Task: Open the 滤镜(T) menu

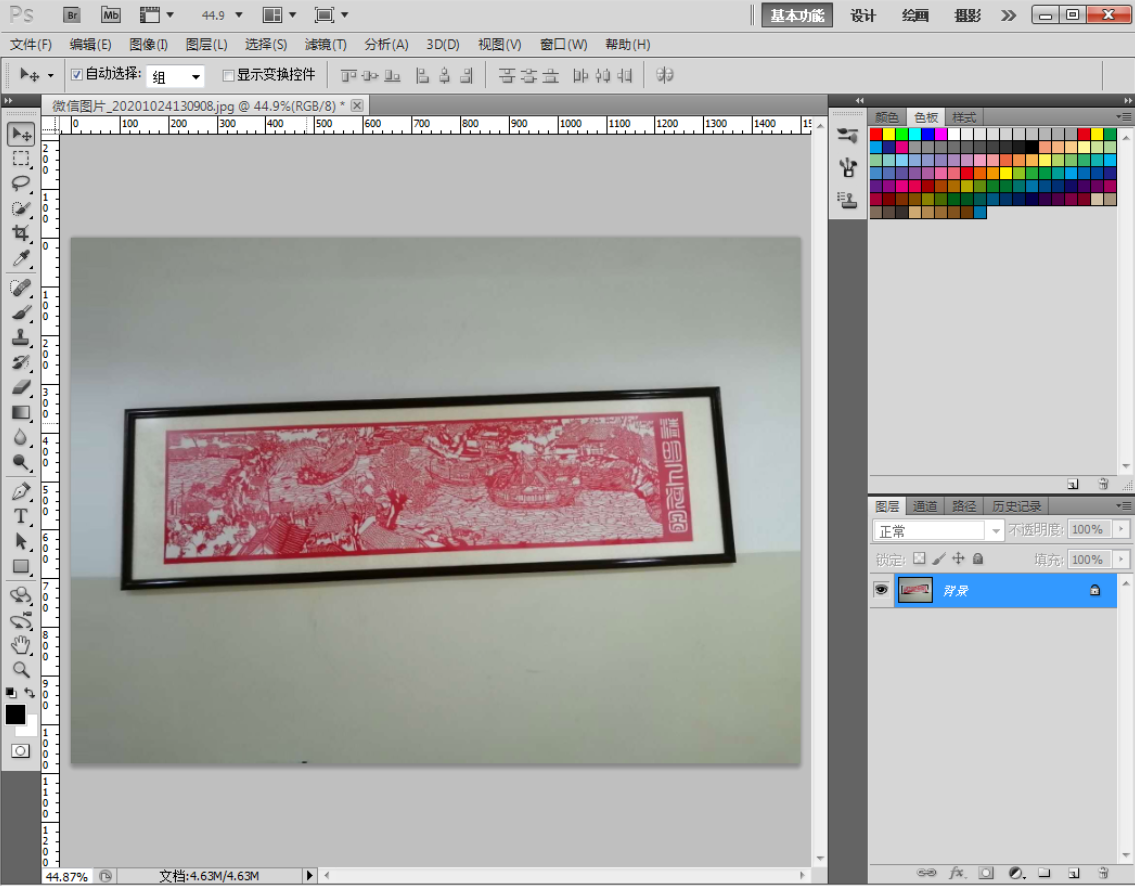Action: coord(326,44)
